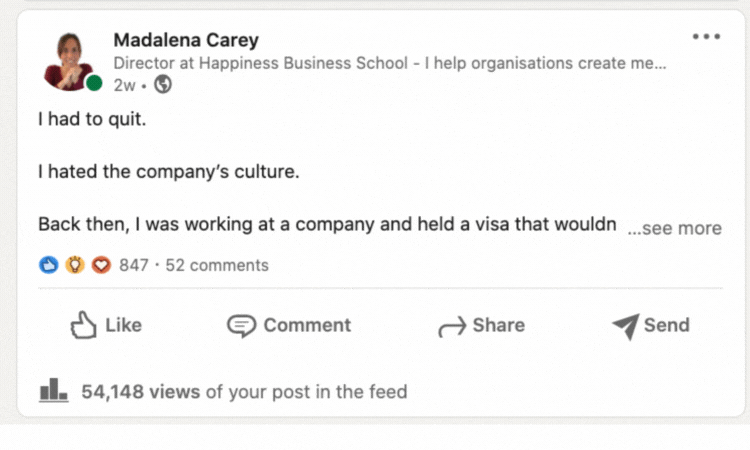Open the 52 comments link

217,265
